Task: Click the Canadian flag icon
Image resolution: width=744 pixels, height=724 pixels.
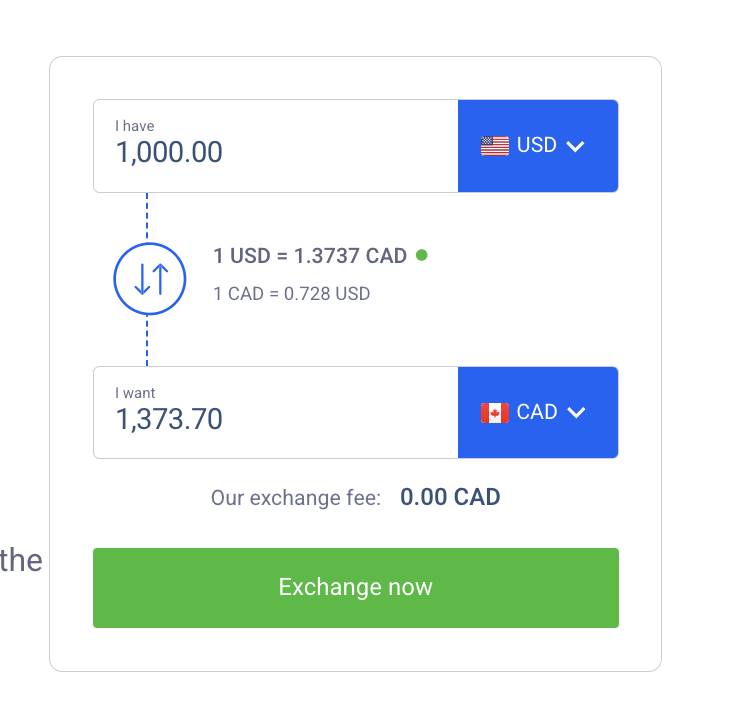Action: point(495,413)
